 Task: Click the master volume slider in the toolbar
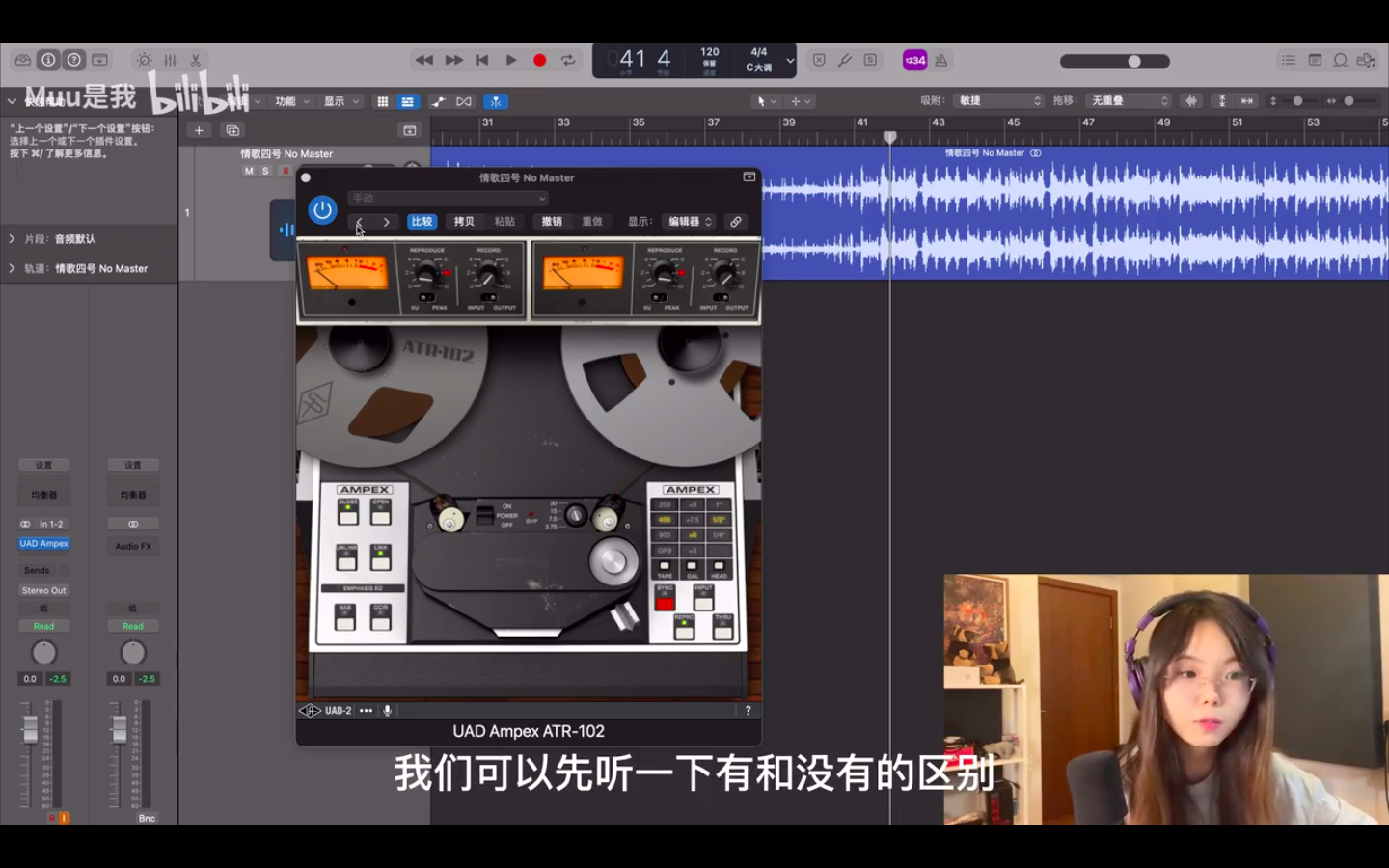1115,61
